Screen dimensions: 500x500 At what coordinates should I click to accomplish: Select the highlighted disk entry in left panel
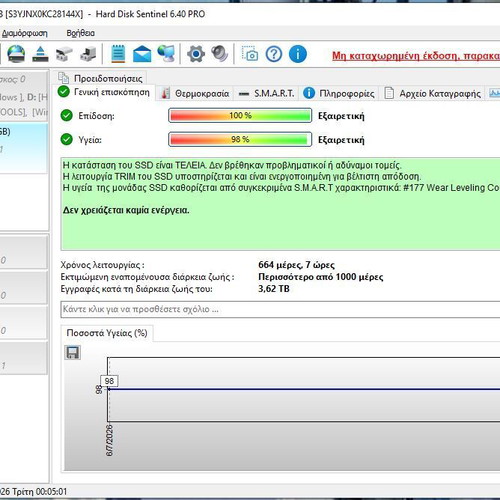23,148
